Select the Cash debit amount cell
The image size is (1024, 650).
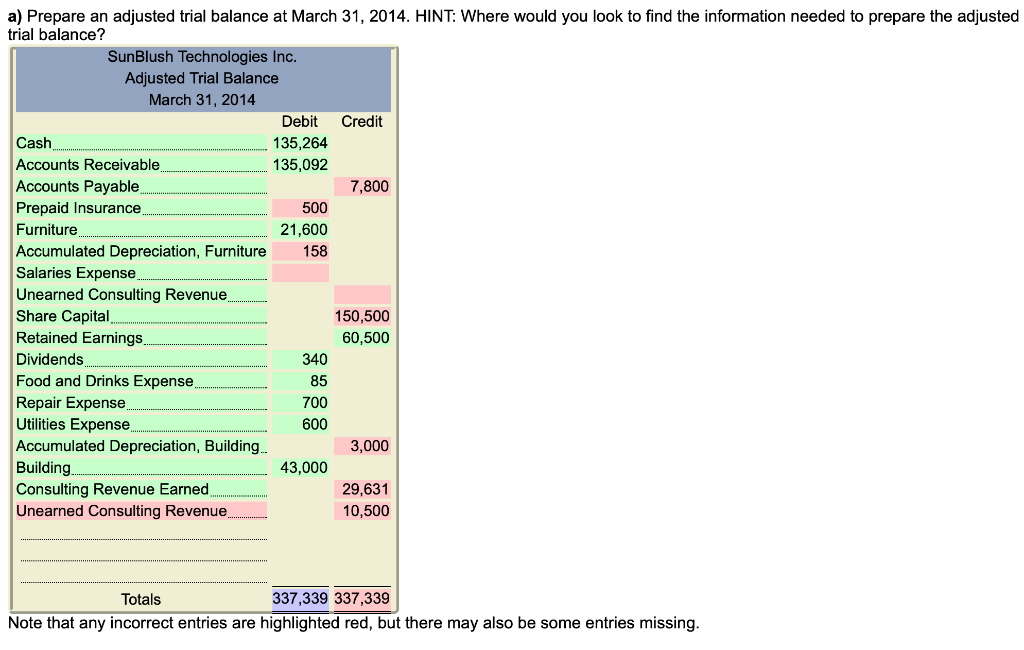300,143
